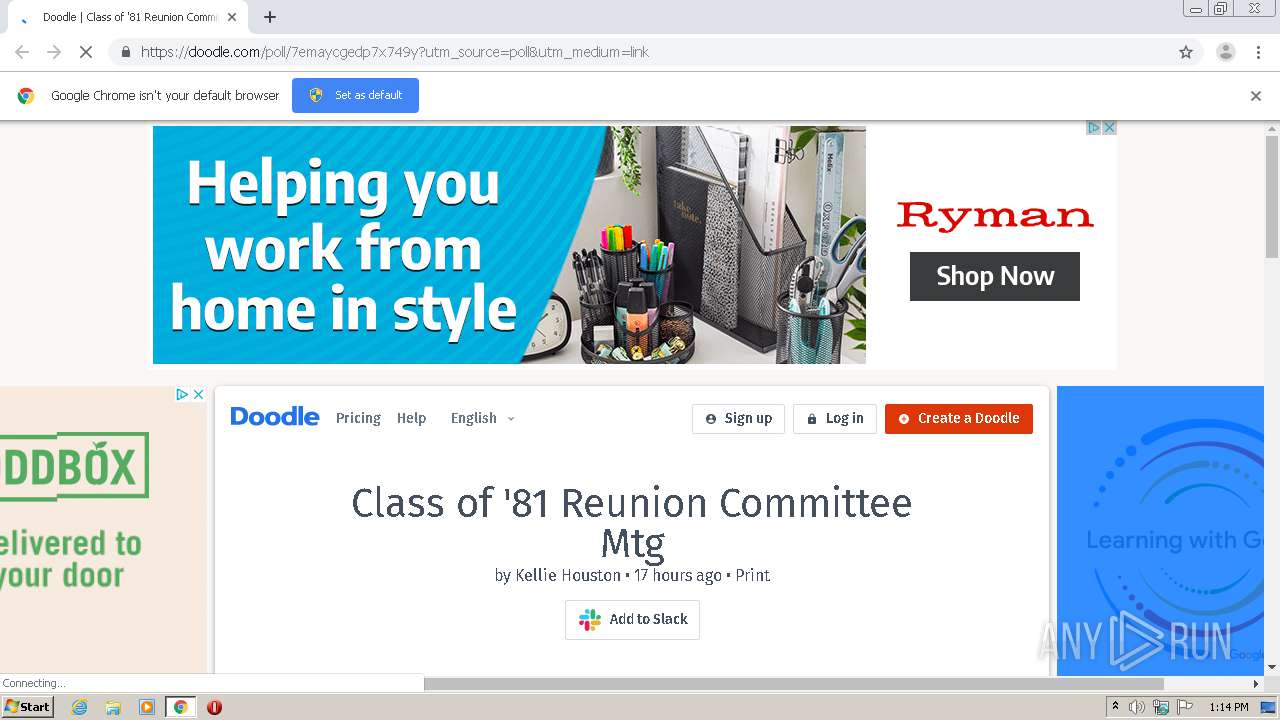This screenshot has width=1280, height=720.
Task: Switch to Chrome in the taskbar
Action: click(x=181, y=707)
